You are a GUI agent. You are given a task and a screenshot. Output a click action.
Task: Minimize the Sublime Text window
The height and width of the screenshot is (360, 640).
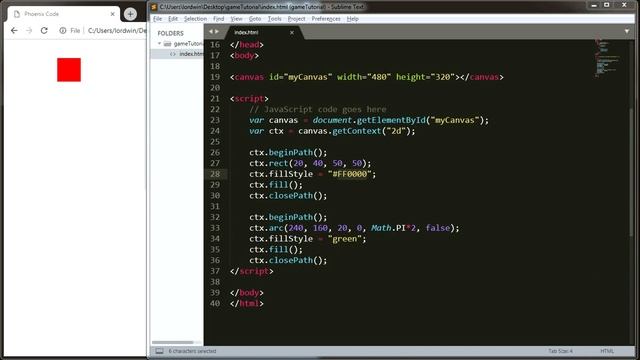point(594,5)
